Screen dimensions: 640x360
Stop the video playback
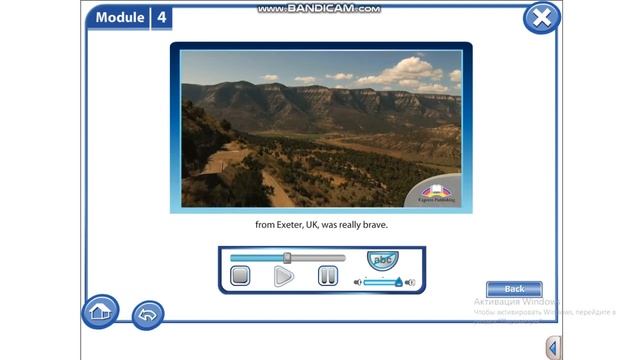coord(240,276)
